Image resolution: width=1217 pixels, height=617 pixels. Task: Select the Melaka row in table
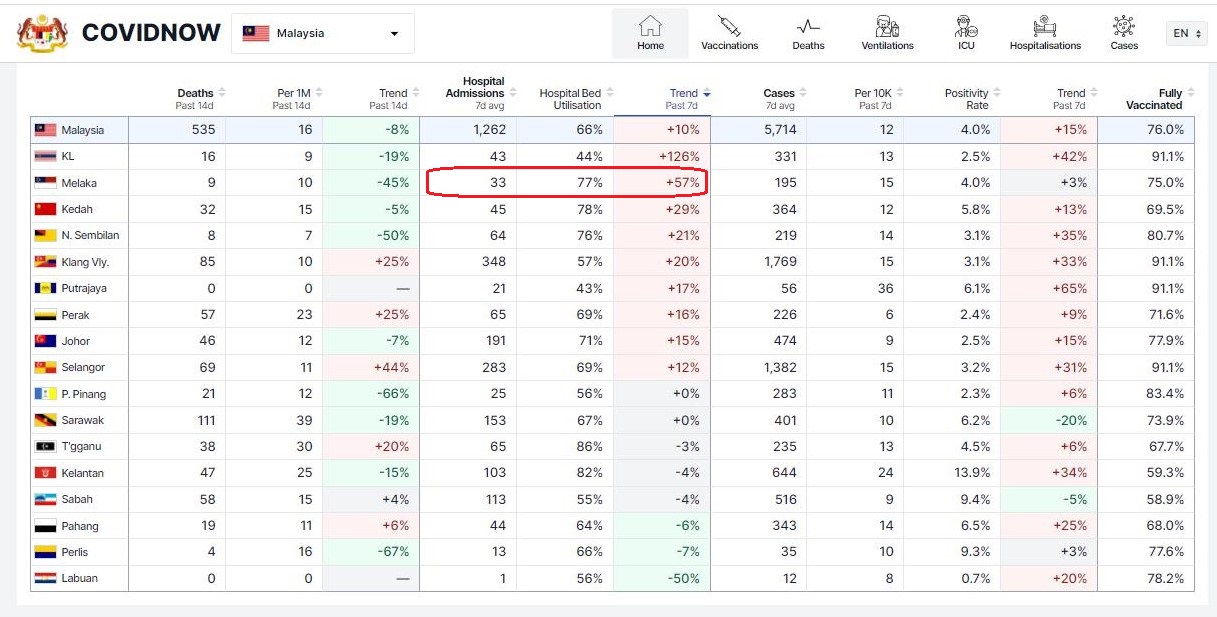pos(81,183)
